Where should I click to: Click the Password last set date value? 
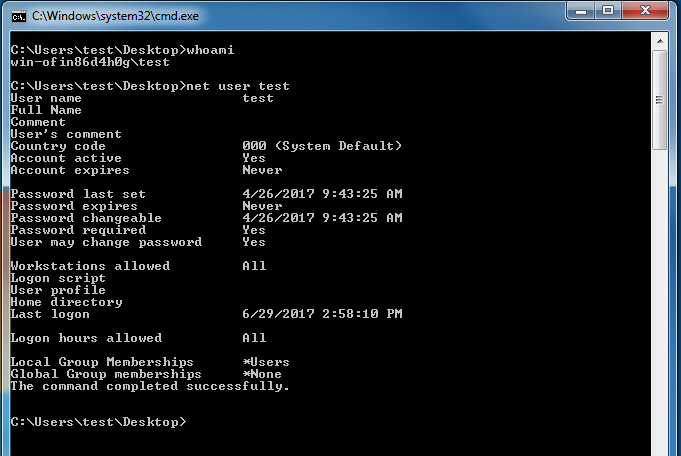point(321,194)
